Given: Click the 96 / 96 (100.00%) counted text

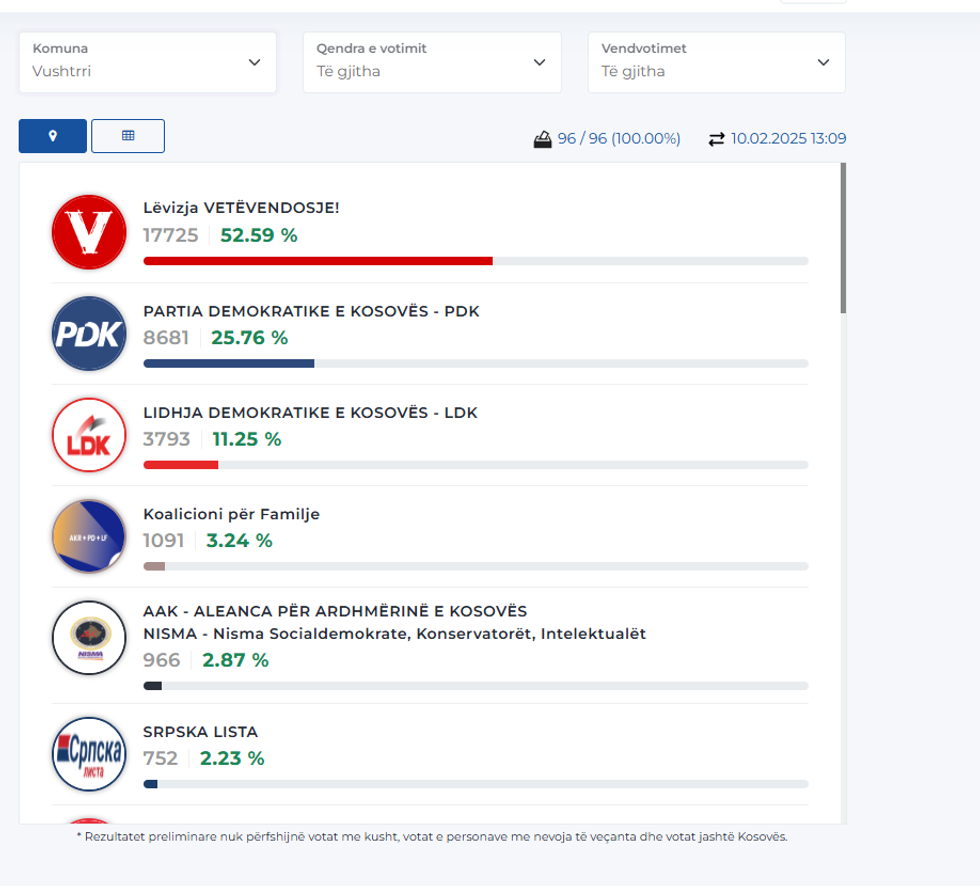Looking at the screenshot, I should (x=619, y=139).
